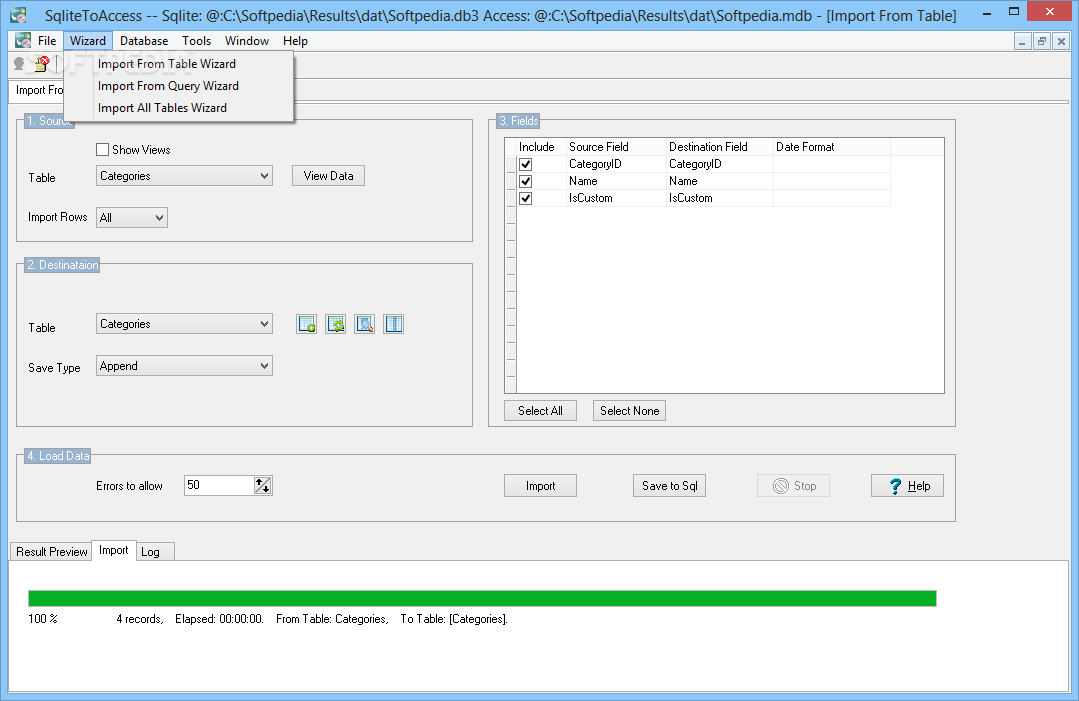Screen dimensions: 1079x701
Task: Open the File menu
Action: (x=47, y=41)
